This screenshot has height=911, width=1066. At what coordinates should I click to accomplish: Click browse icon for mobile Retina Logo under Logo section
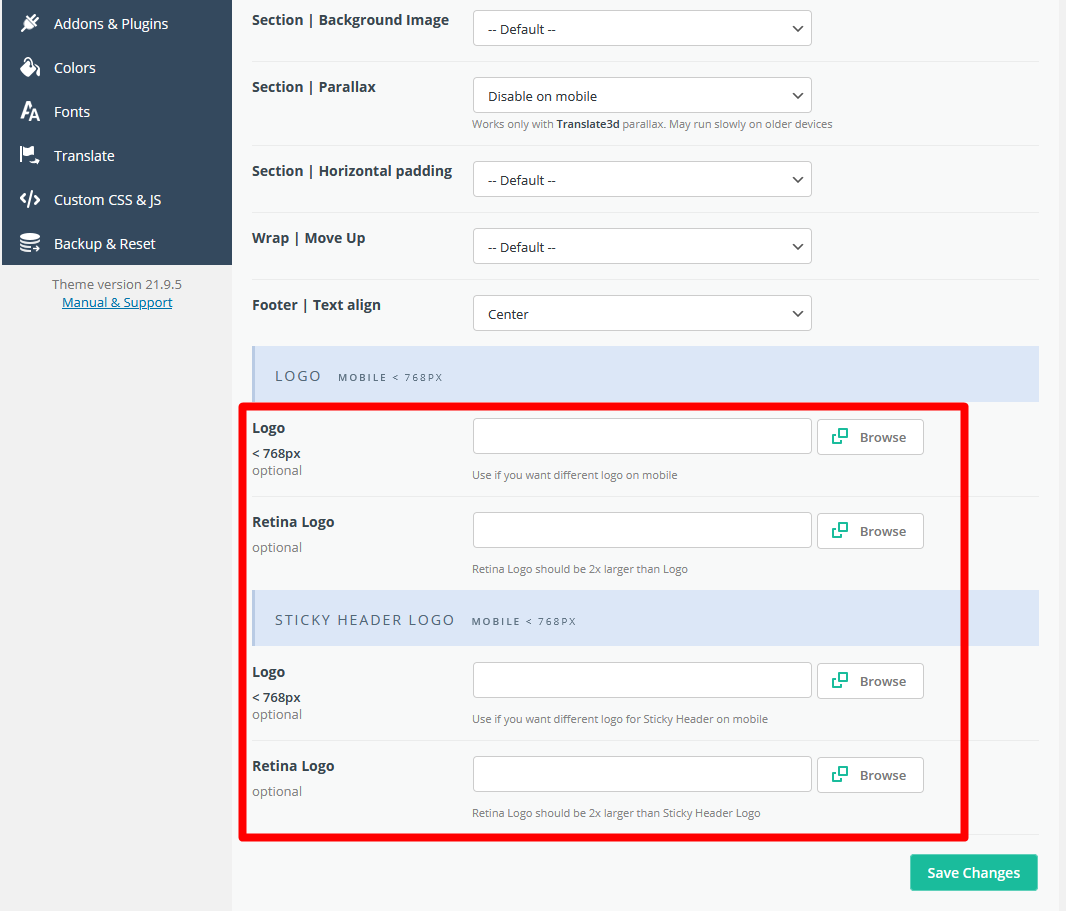(840, 530)
